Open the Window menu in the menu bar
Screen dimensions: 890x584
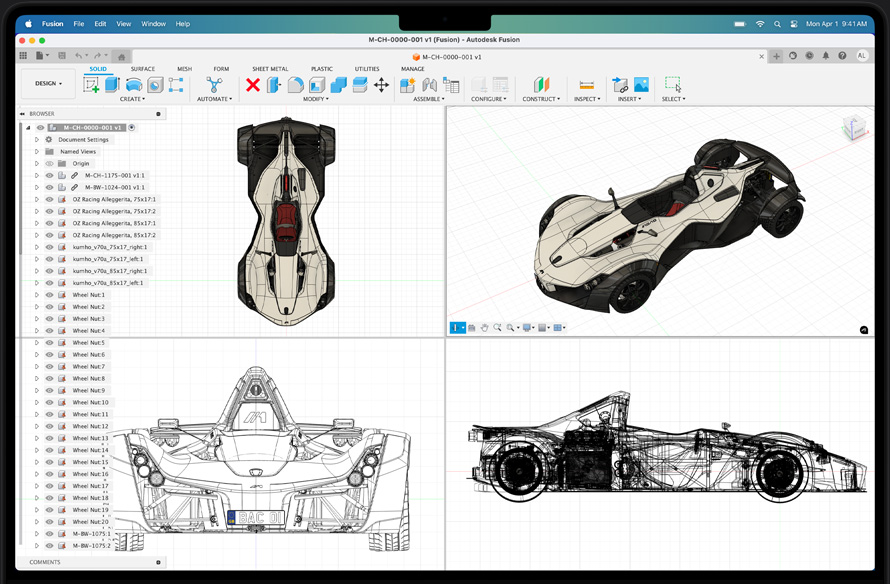pos(152,23)
